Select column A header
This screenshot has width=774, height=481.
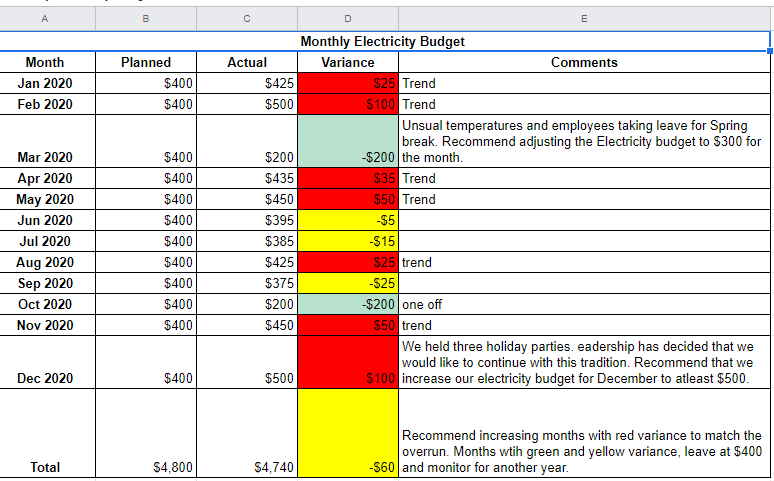[47, 19]
